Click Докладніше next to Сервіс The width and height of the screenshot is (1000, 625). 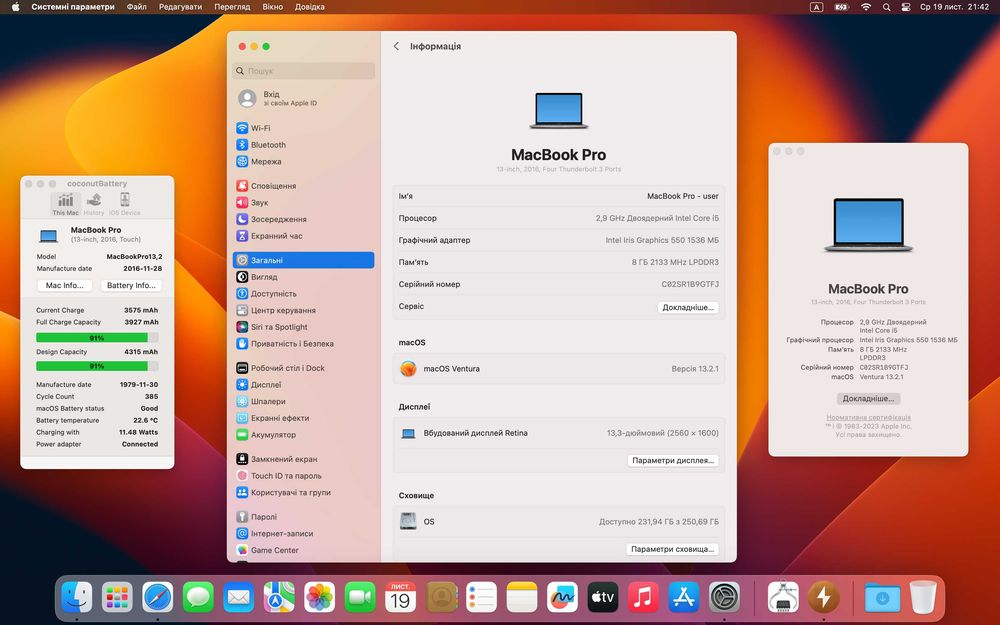pos(688,307)
